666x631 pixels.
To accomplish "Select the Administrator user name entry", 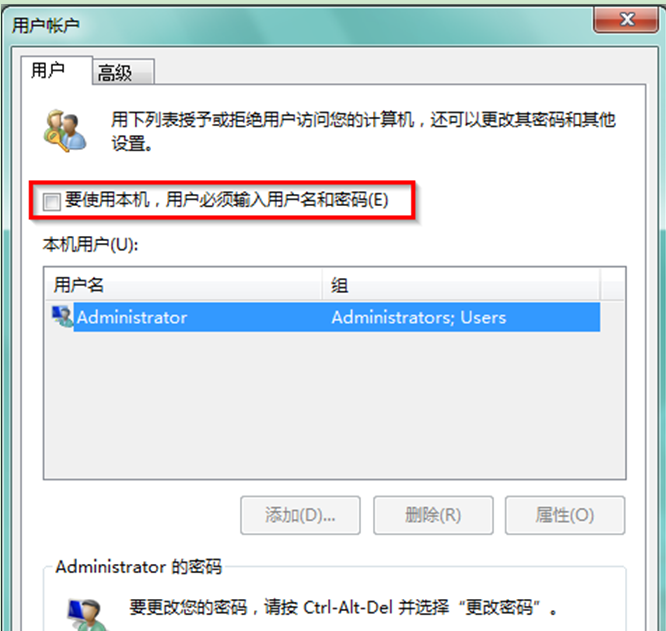I will [x=132, y=317].
